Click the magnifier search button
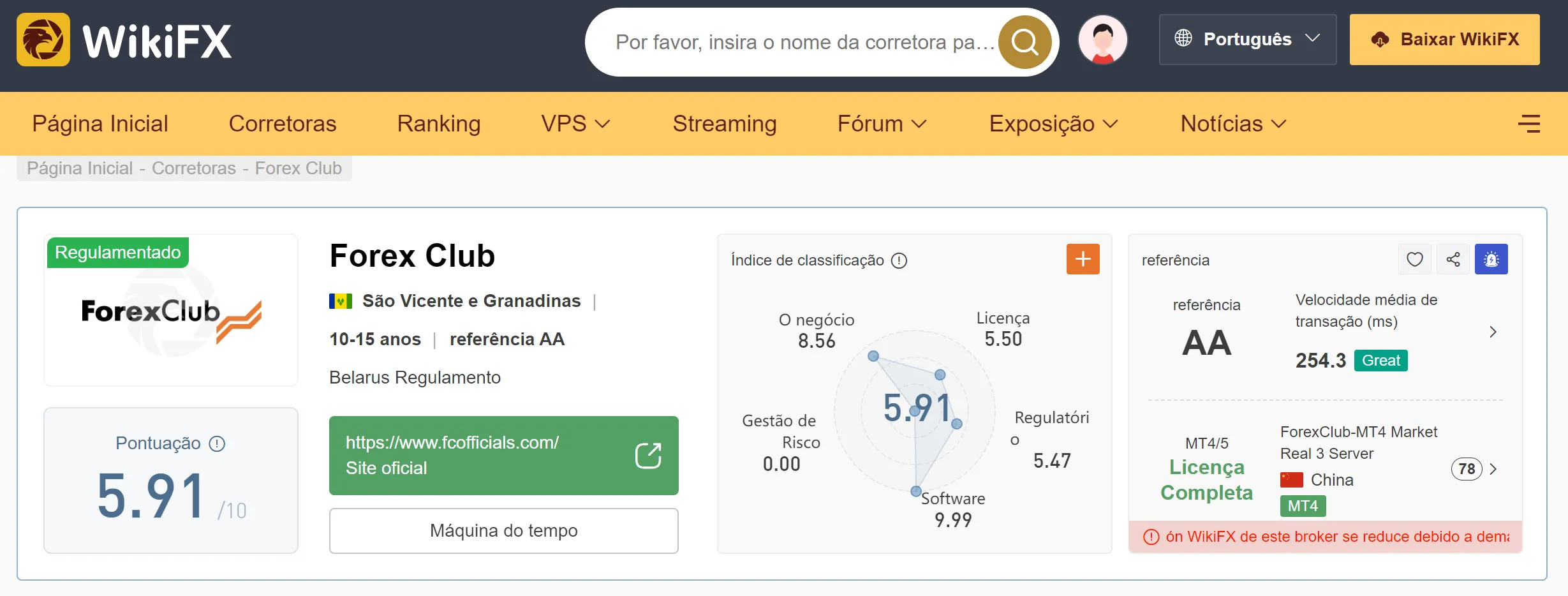 (x=1024, y=42)
